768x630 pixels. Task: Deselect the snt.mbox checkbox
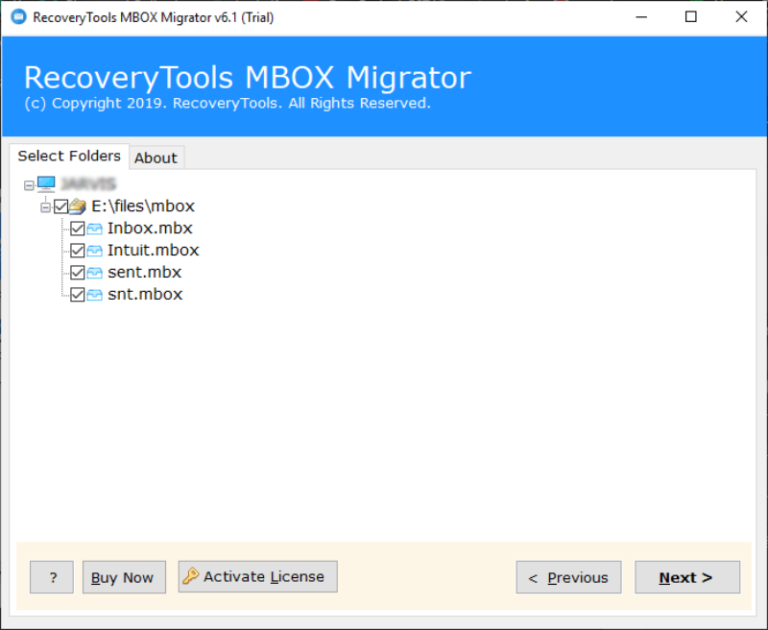pyautogui.click(x=78, y=295)
